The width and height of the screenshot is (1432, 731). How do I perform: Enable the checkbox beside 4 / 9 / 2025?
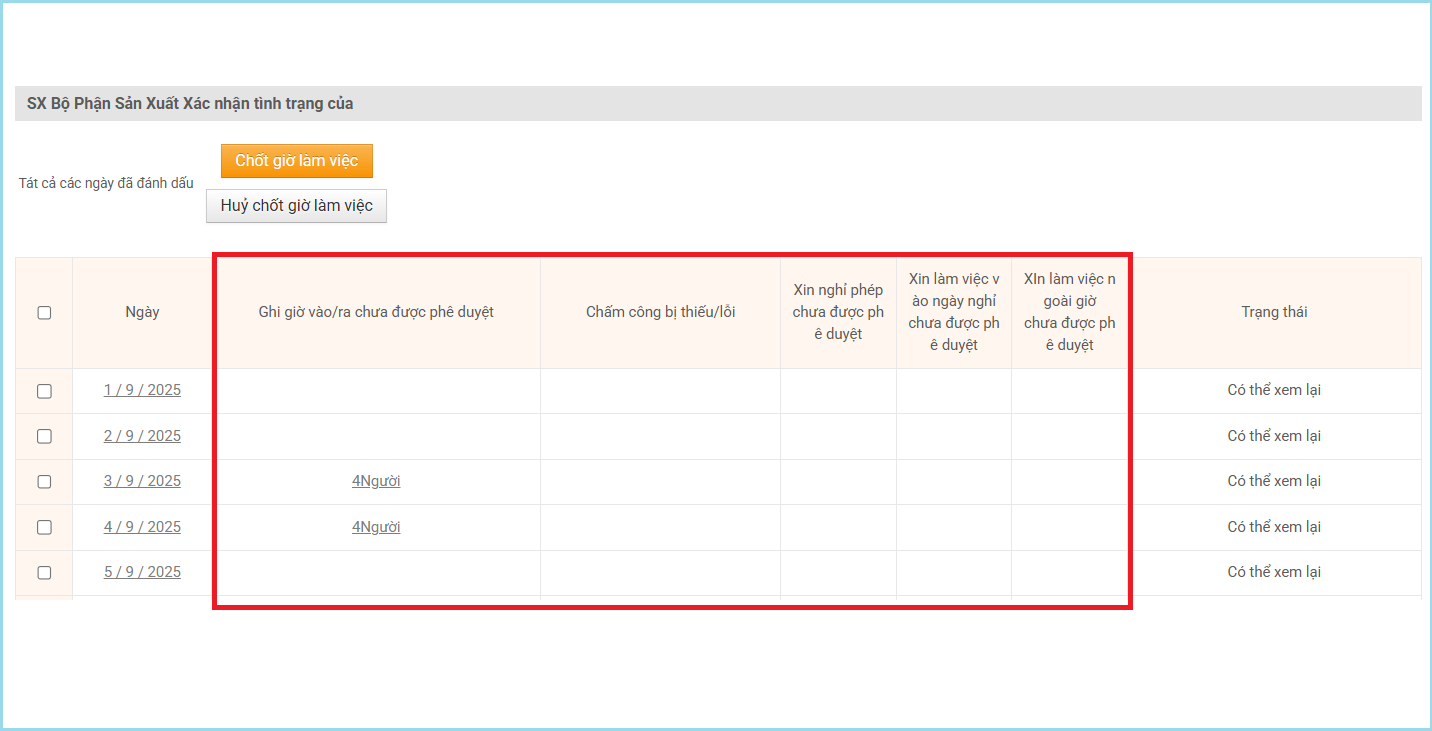pyautogui.click(x=44, y=527)
